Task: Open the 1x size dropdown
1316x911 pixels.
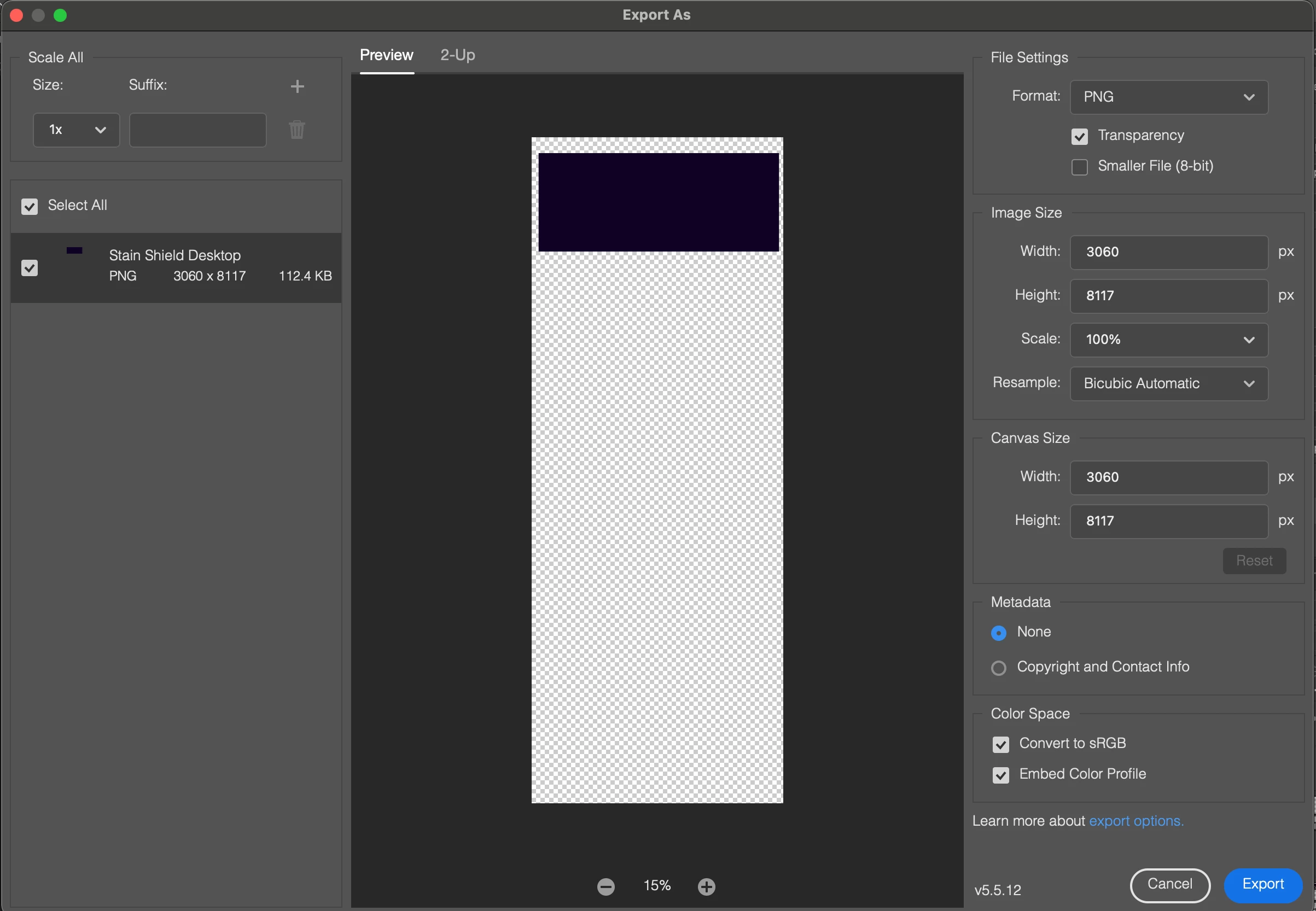Action: [77, 130]
